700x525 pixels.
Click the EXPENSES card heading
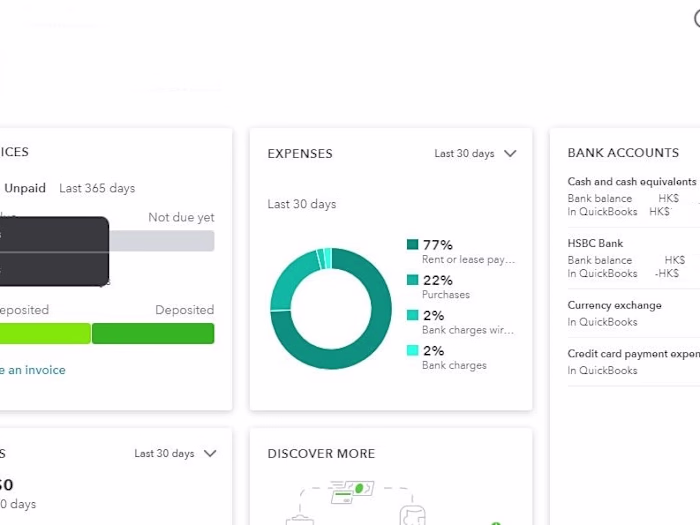(300, 154)
